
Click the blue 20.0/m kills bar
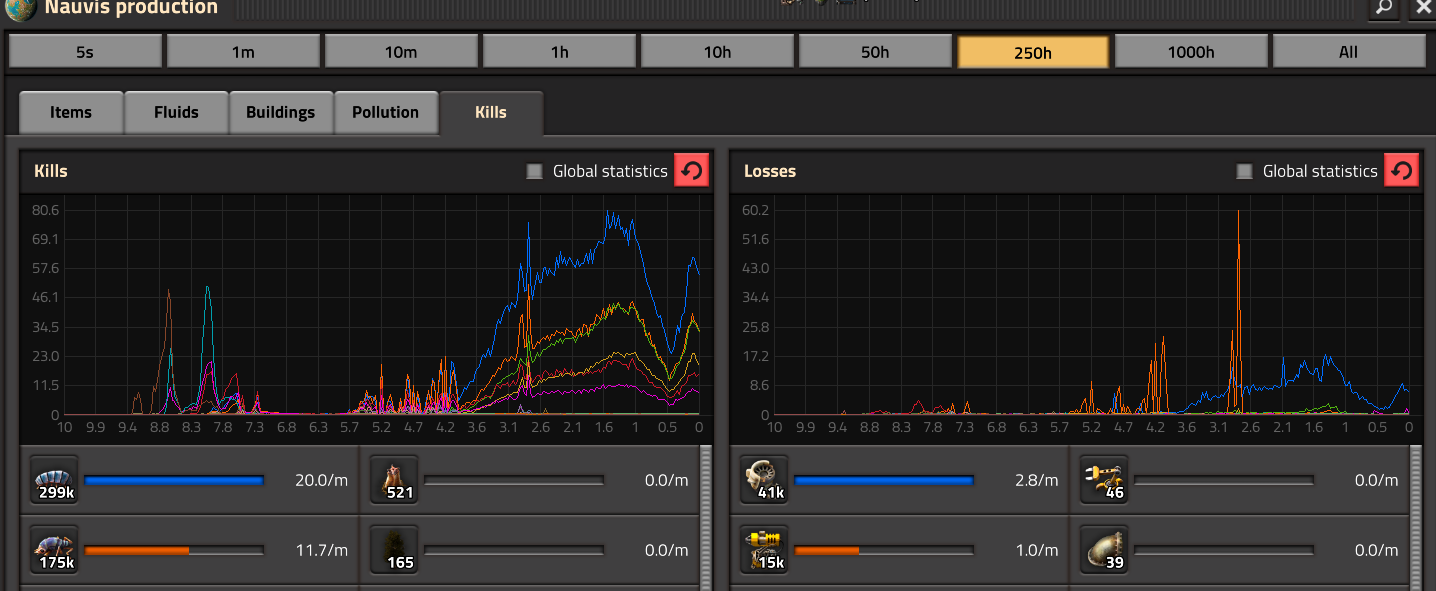coord(174,481)
